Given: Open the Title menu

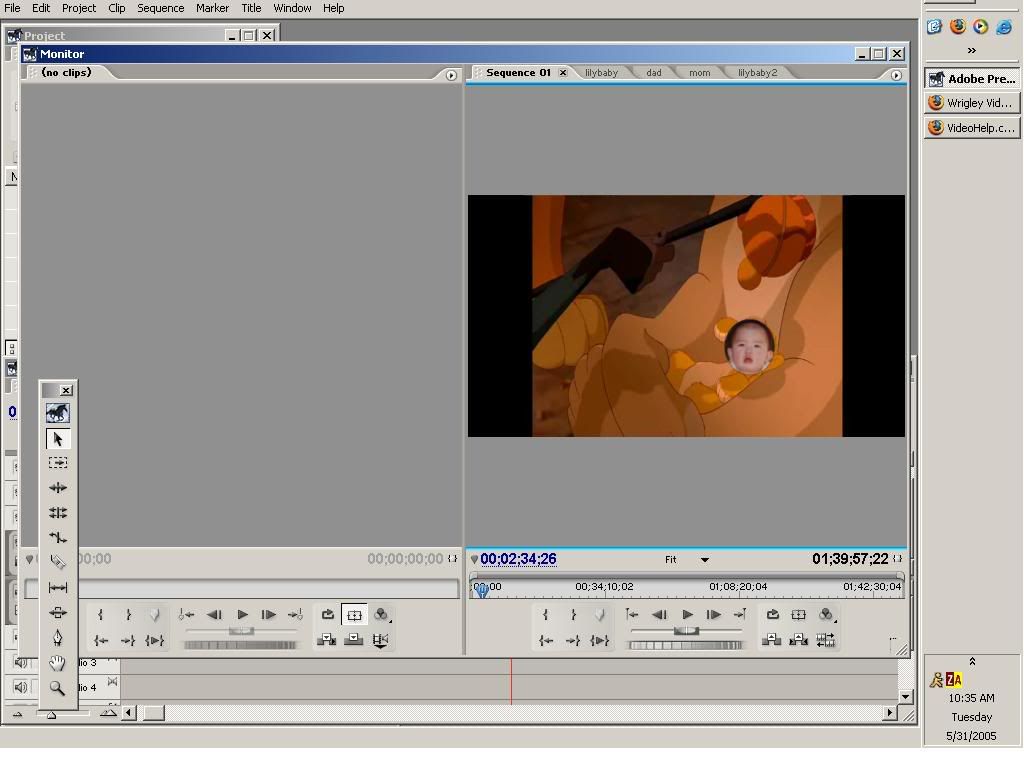Looking at the screenshot, I should coord(251,8).
